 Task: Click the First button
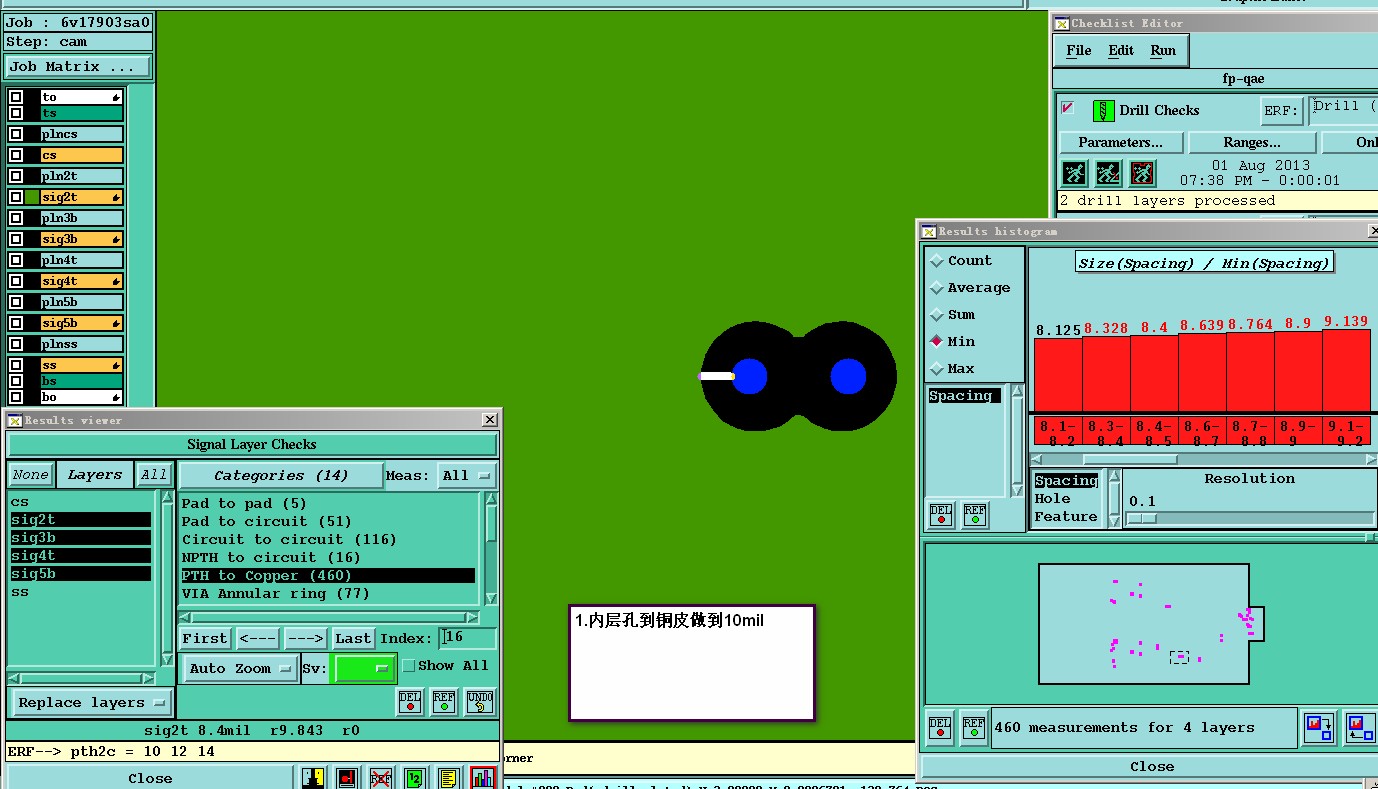pos(205,638)
